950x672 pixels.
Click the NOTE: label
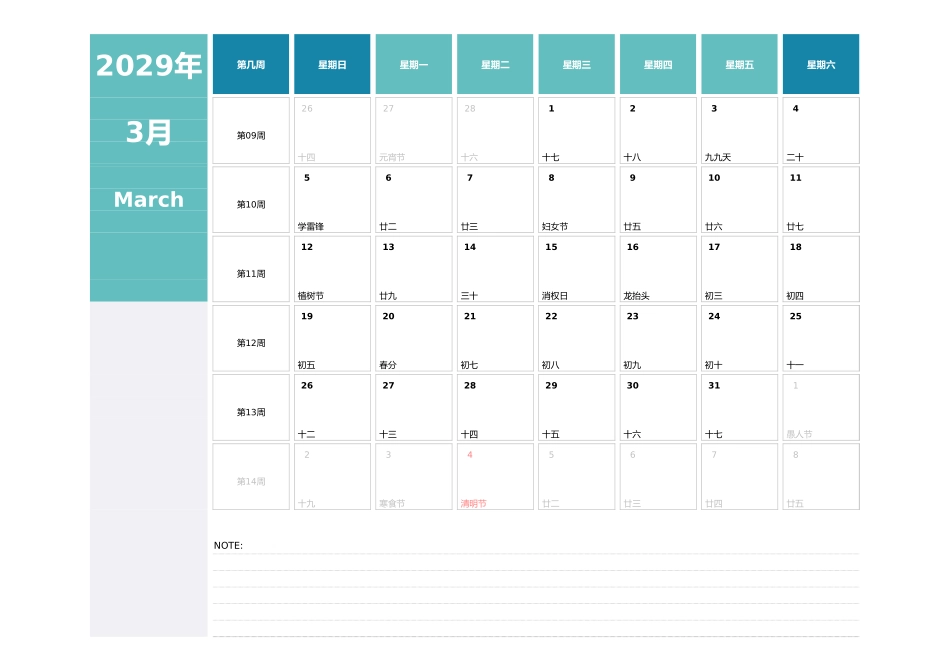click(x=228, y=545)
